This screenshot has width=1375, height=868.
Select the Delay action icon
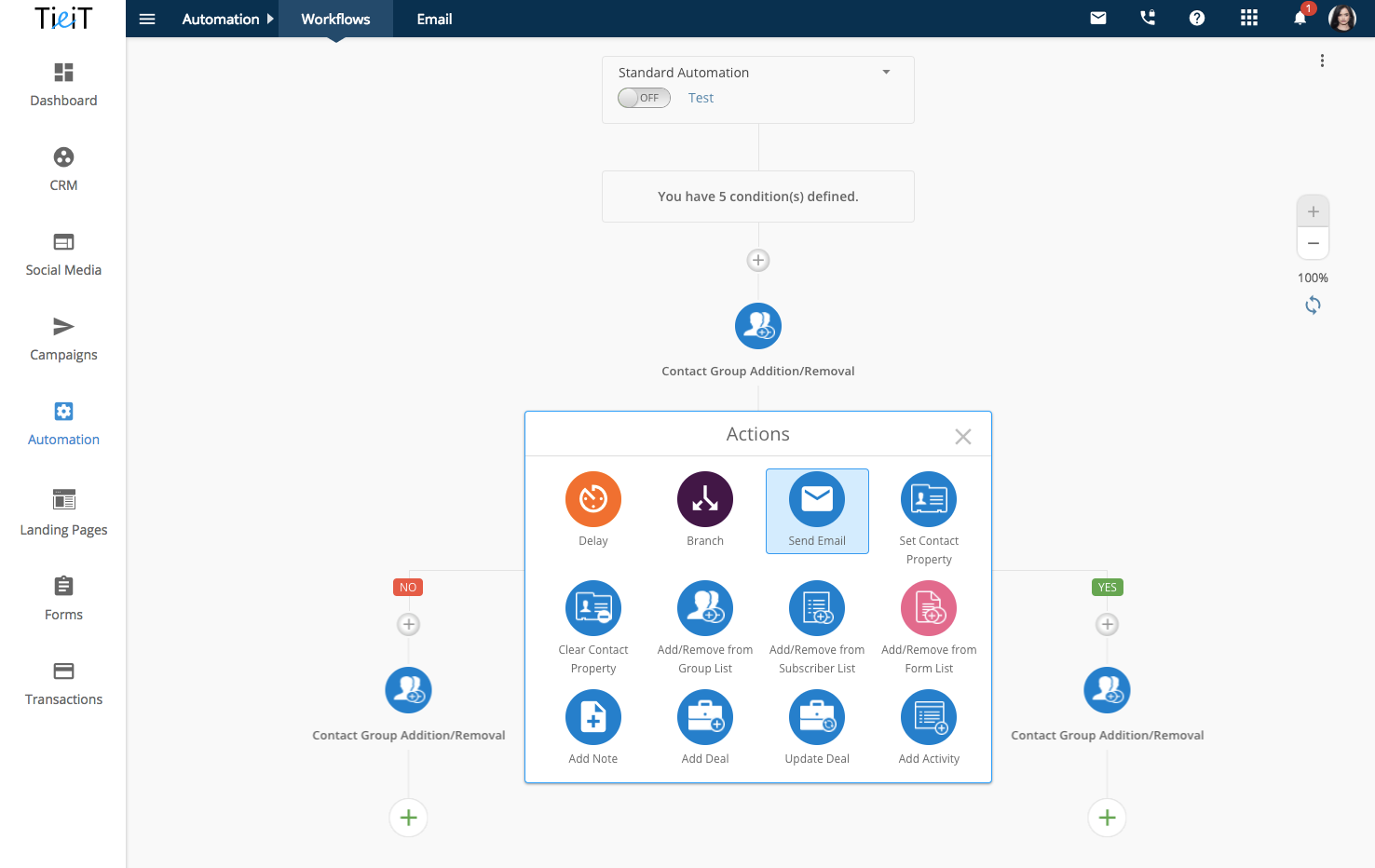(592, 500)
